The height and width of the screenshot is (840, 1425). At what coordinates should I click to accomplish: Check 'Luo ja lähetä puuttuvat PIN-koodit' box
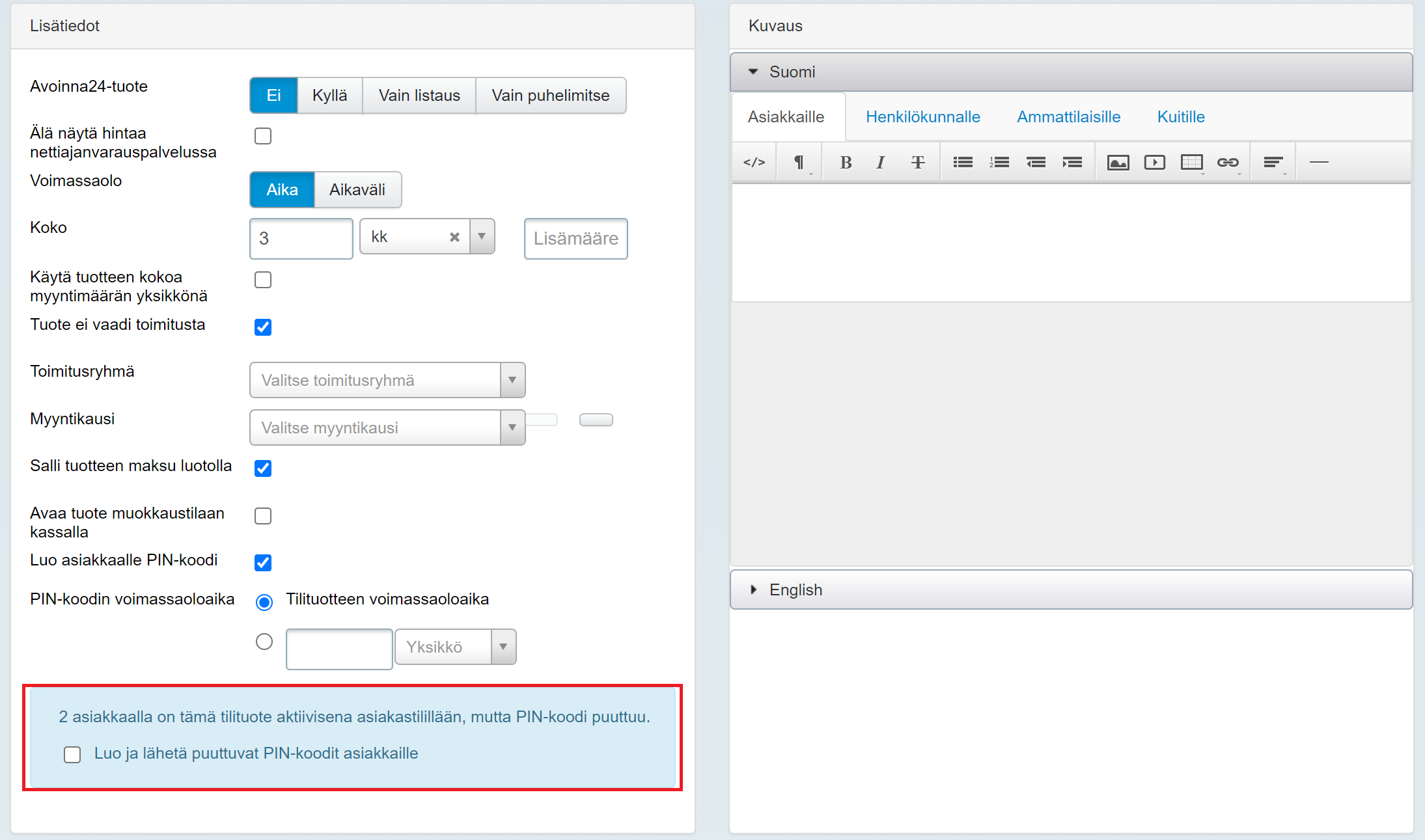[72, 754]
